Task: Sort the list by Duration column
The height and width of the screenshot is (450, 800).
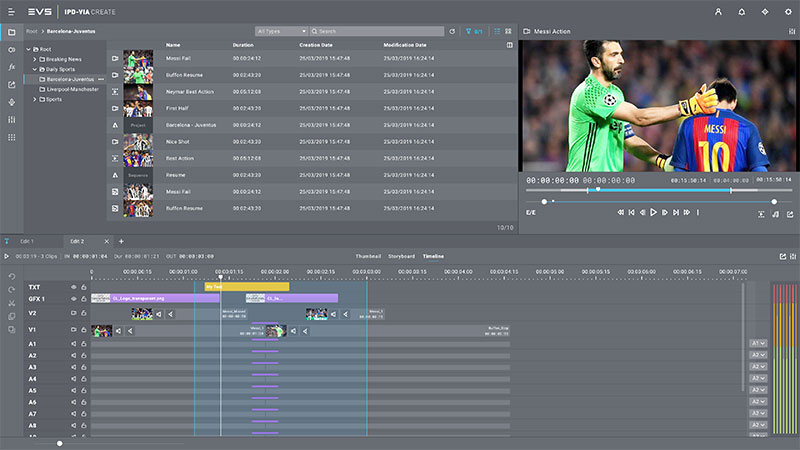Action: pyautogui.click(x=243, y=45)
